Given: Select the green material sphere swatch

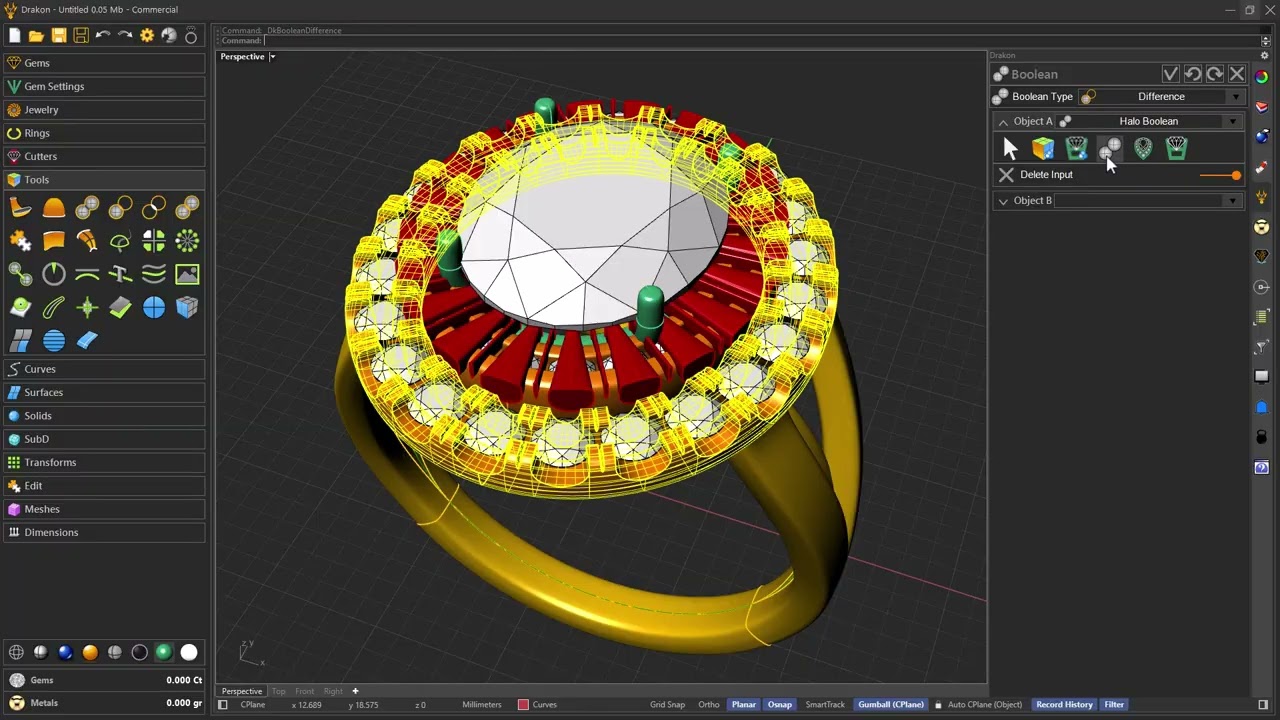Looking at the screenshot, I should click(164, 652).
